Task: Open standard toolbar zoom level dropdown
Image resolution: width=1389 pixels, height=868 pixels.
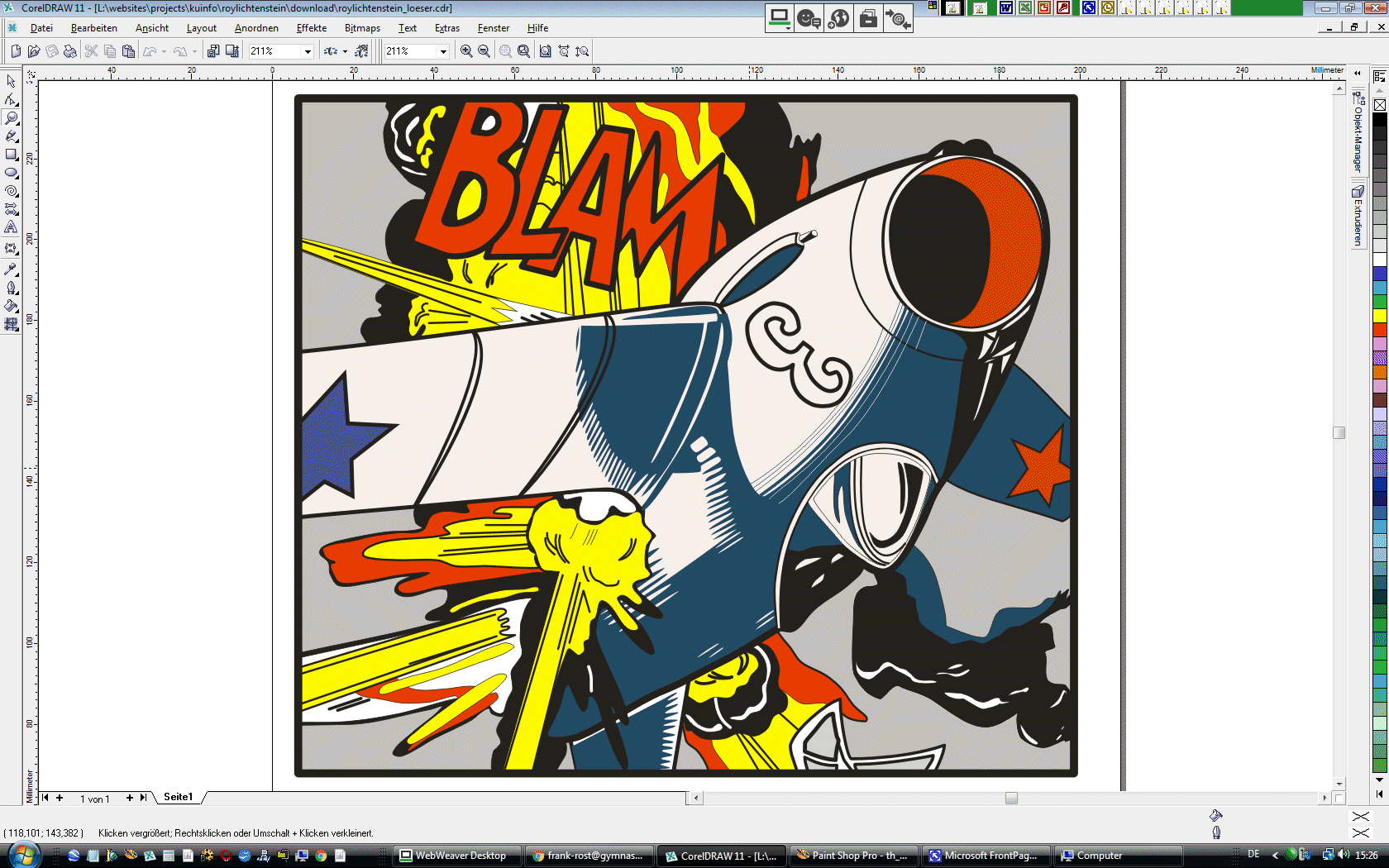Action: point(308,51)
